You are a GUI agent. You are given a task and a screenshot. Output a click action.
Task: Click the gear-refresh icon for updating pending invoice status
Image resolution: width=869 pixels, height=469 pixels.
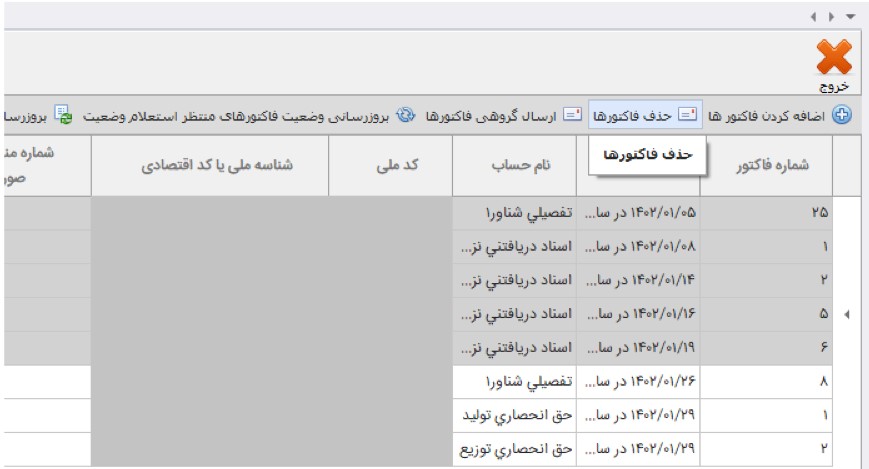pos(405,116)
